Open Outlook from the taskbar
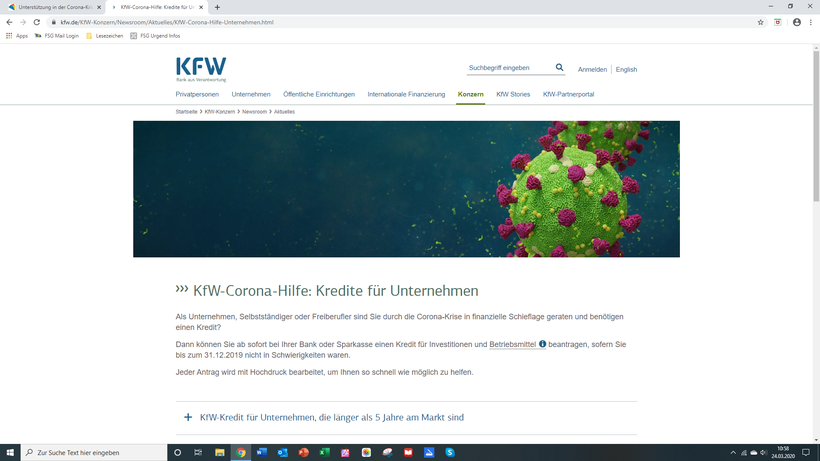The height and width of the screenshot is (461, 820). click(282, 453)
